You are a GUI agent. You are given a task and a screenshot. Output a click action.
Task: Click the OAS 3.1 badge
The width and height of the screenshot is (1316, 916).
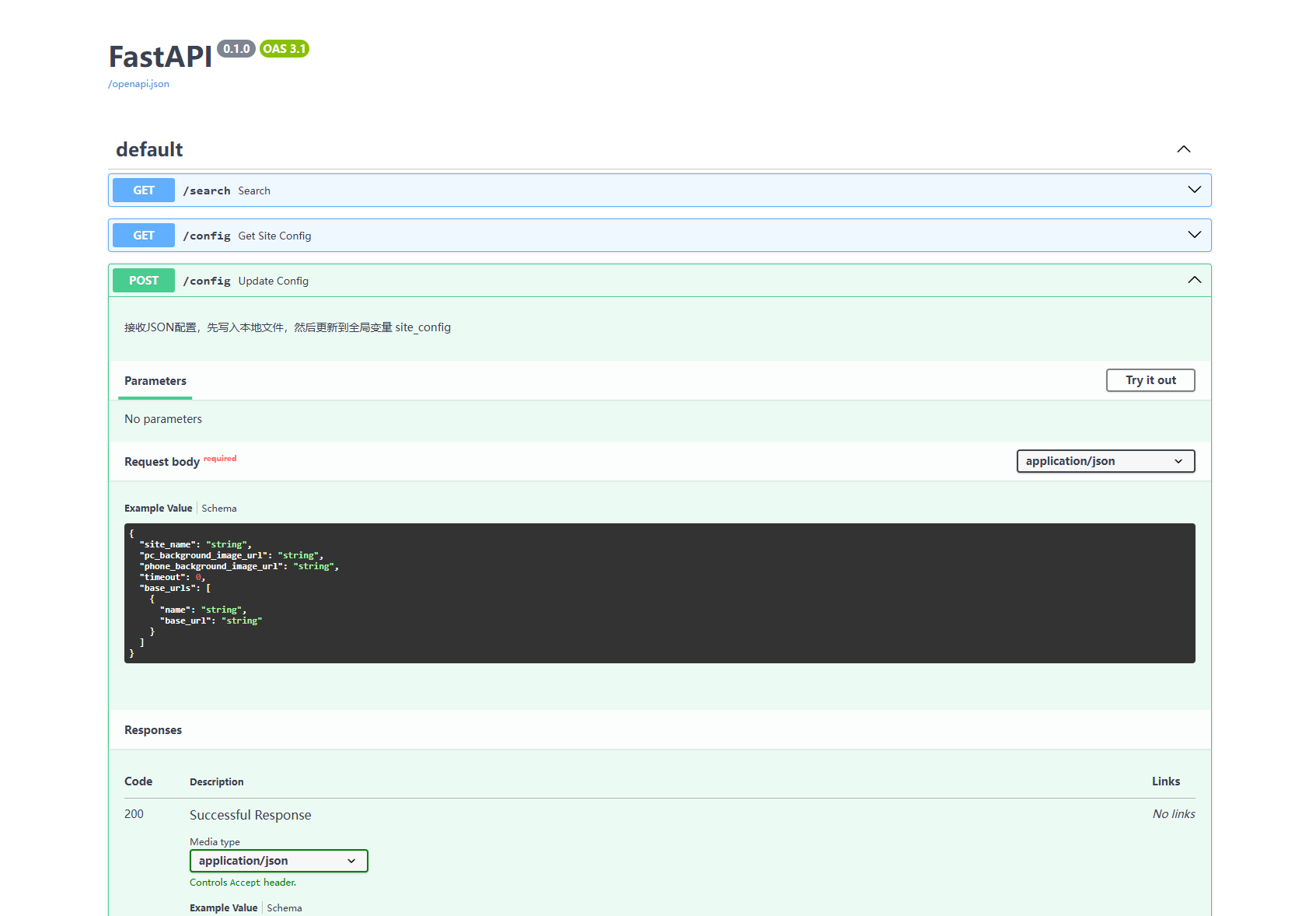(284, 49)
